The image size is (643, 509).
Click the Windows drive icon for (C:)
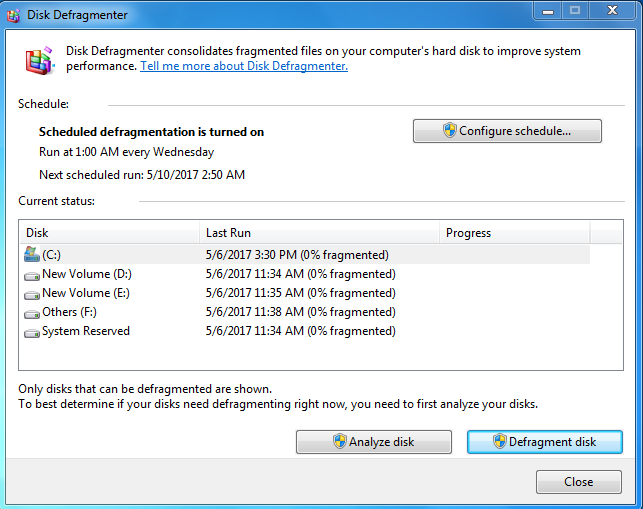point(32,255)
